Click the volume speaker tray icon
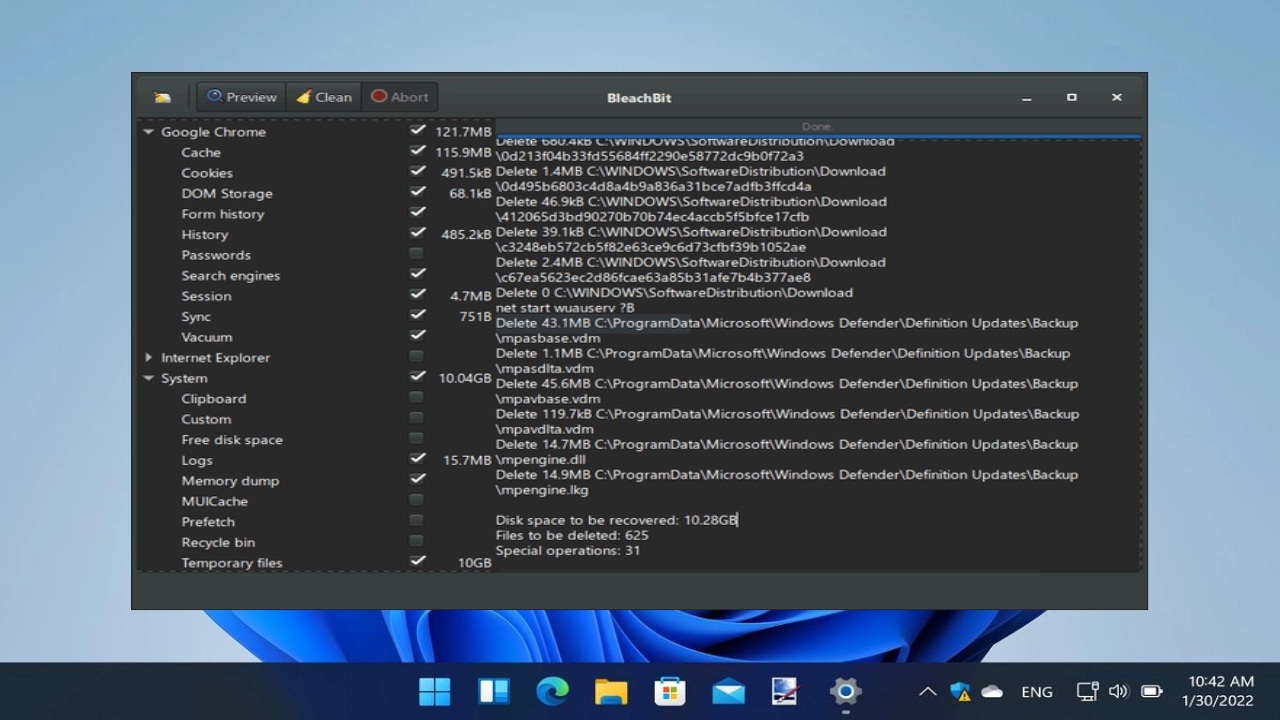This screenshot has height=720, width=1280. [1118, 691]
